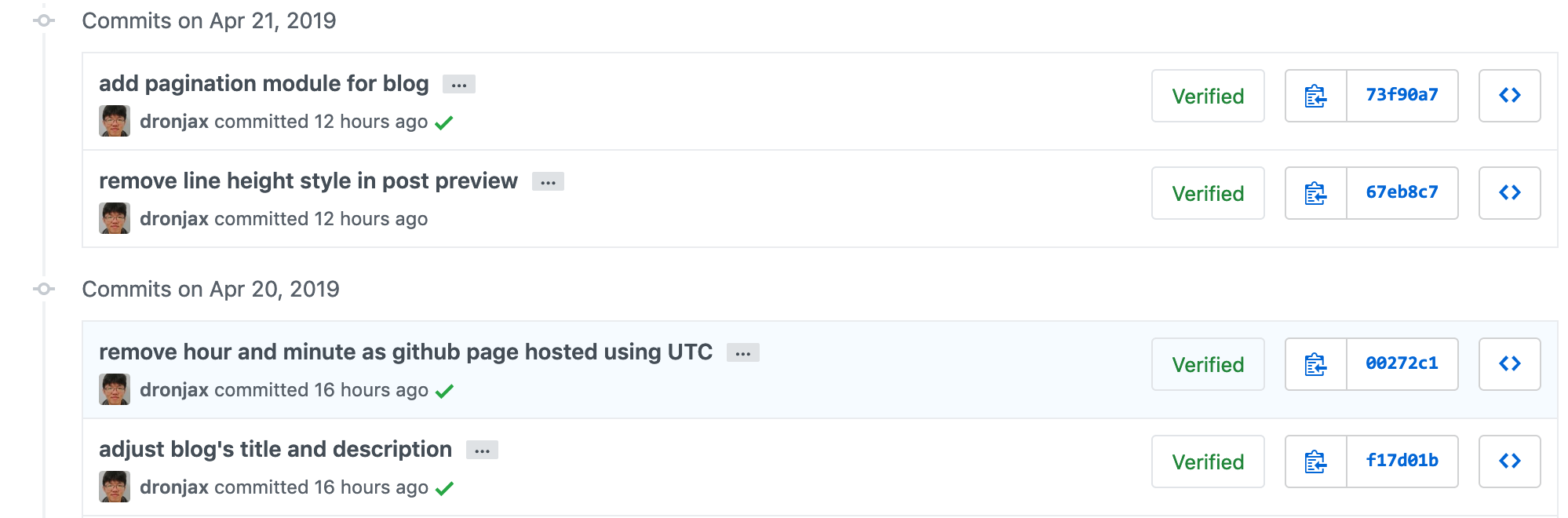Copy full SHA for commit 67eb8c7
The image size is (1568, 518).
[1315, 193]
